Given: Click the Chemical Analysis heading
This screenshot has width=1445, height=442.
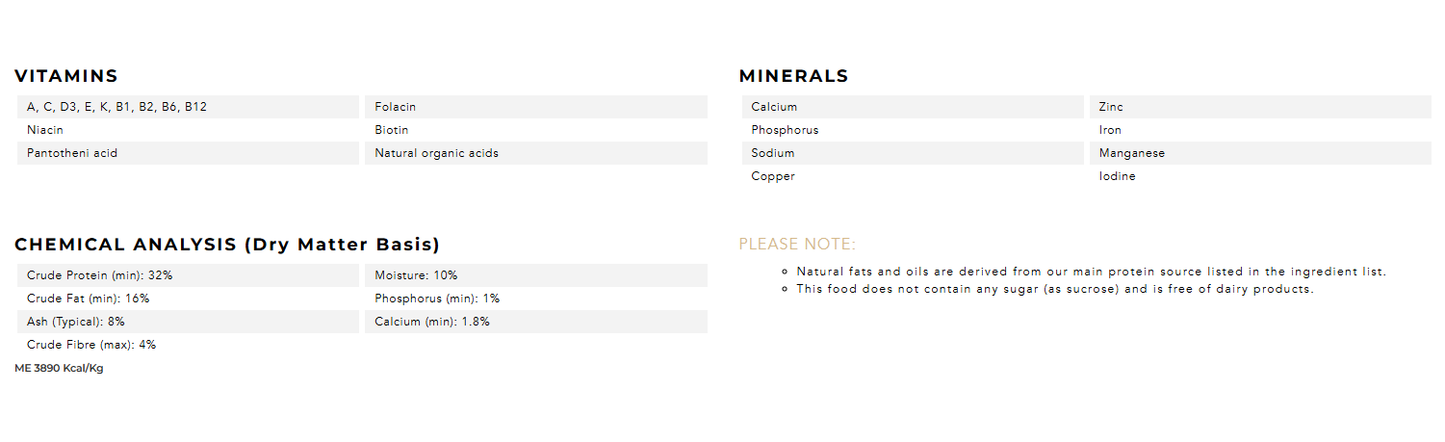Looking at the screenshot, I should (227, 245).
